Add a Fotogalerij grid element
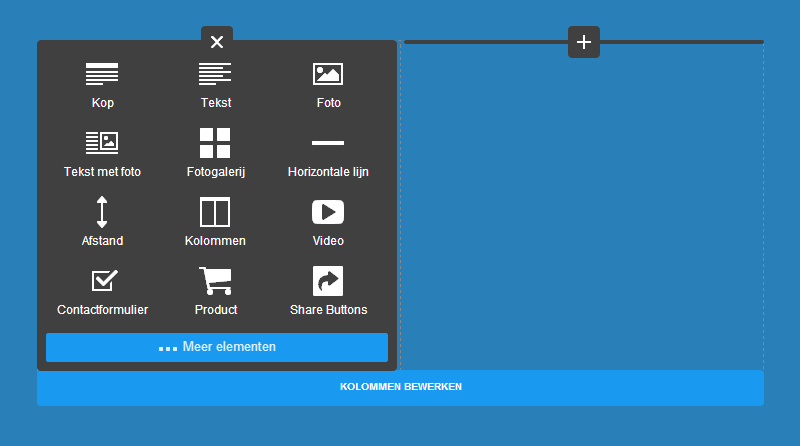Viewport: 800px width, 446px height. (215, 153)
